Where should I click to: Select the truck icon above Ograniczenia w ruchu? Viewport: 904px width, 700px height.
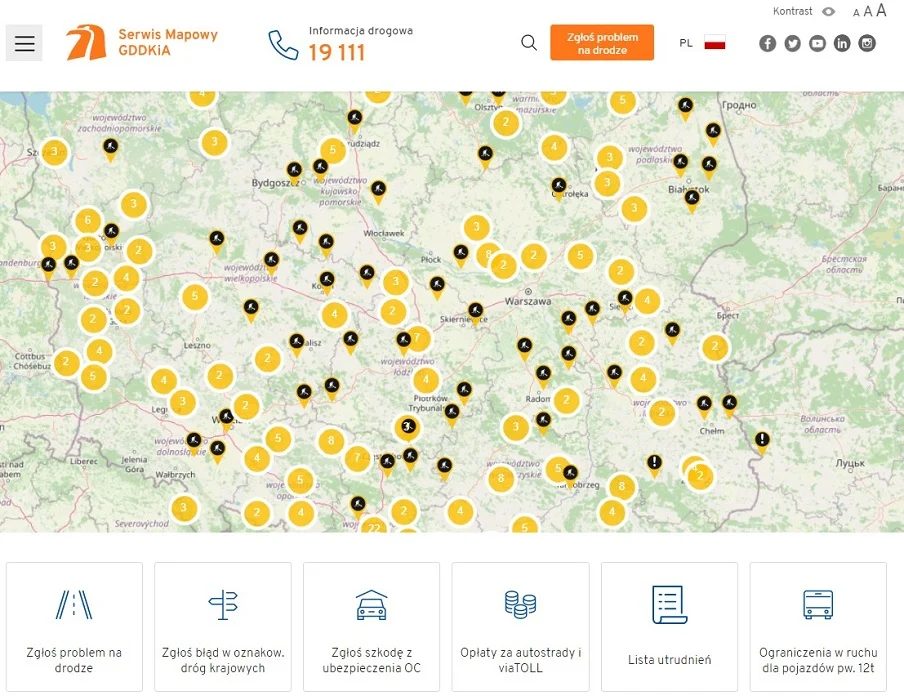[818, 604]
